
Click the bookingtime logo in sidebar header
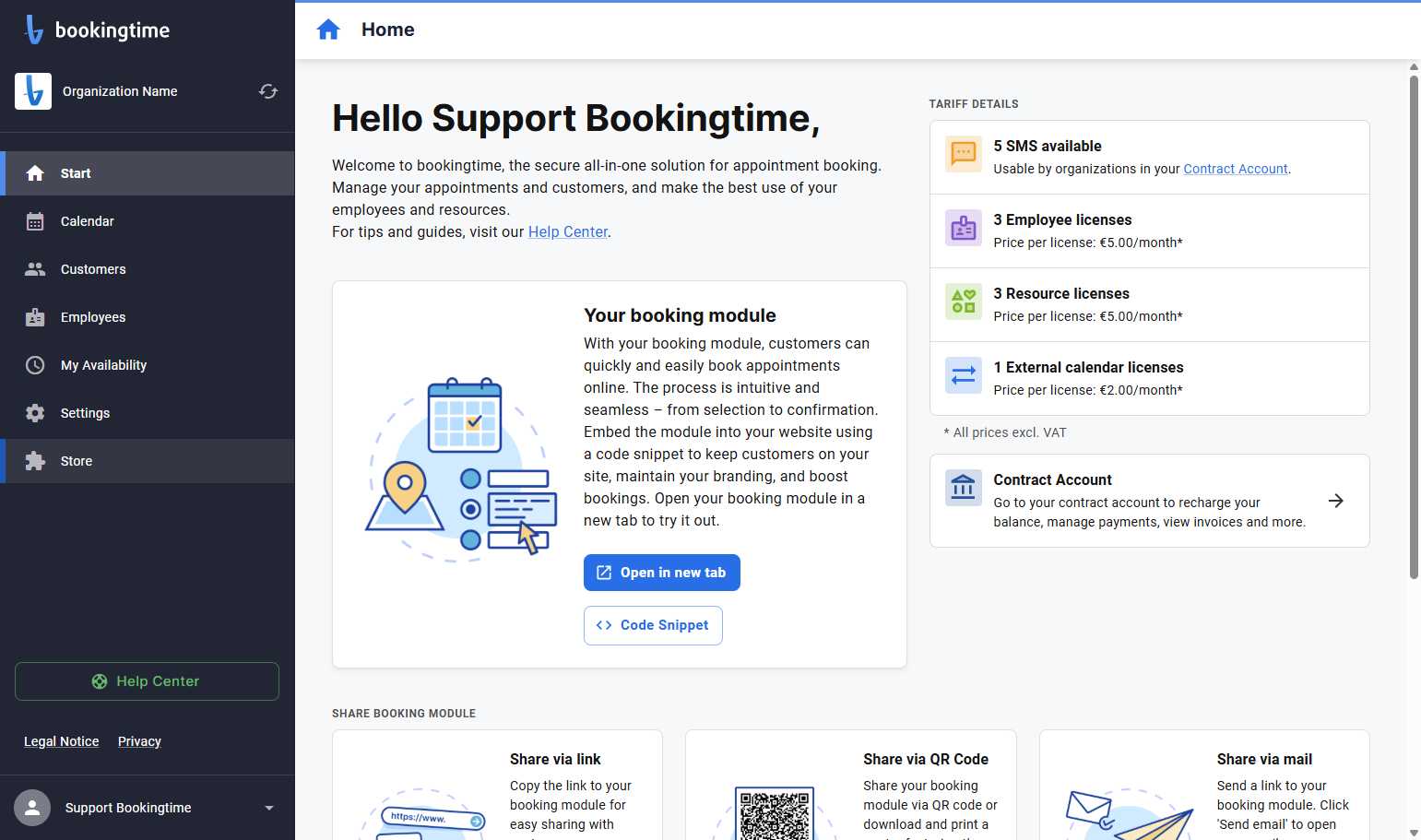point(97,30)
